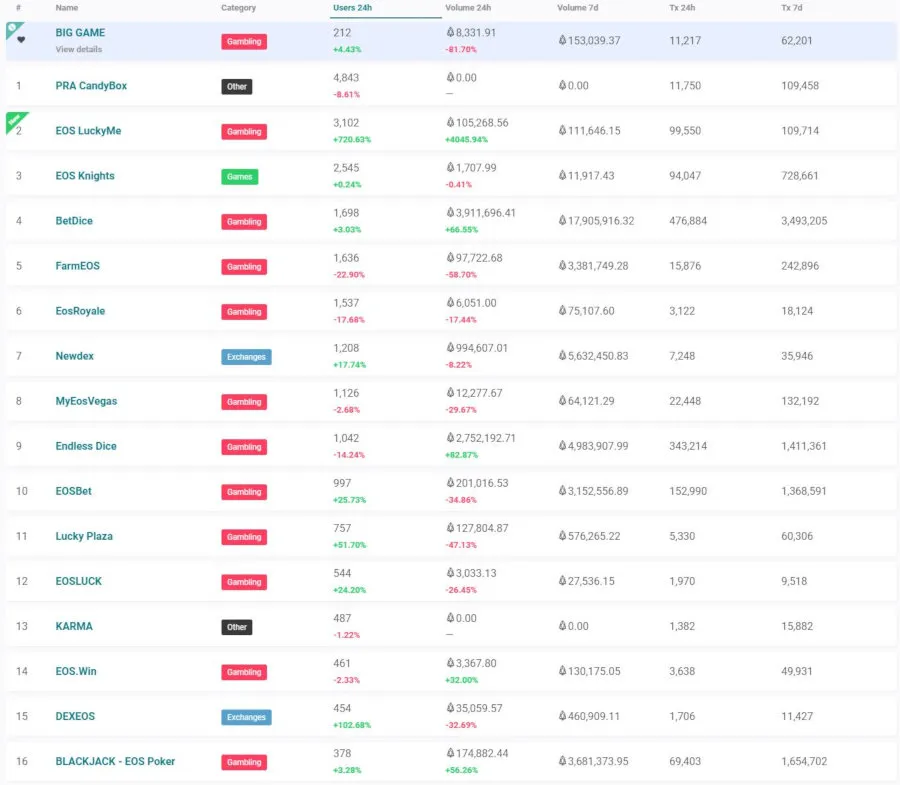Image resolution: width=900 pixels, height=785 pixels.
Task: Sort by Volume 7d column header
Action: point(577,7)
